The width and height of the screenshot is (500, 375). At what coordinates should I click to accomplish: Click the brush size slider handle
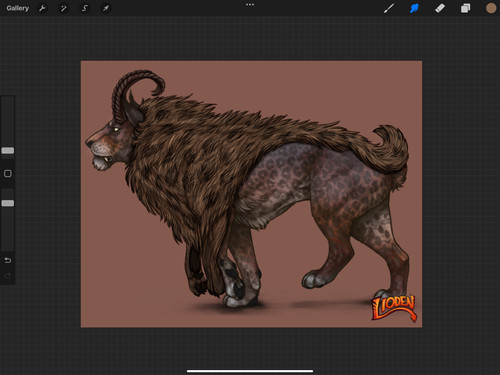point(8,151)
